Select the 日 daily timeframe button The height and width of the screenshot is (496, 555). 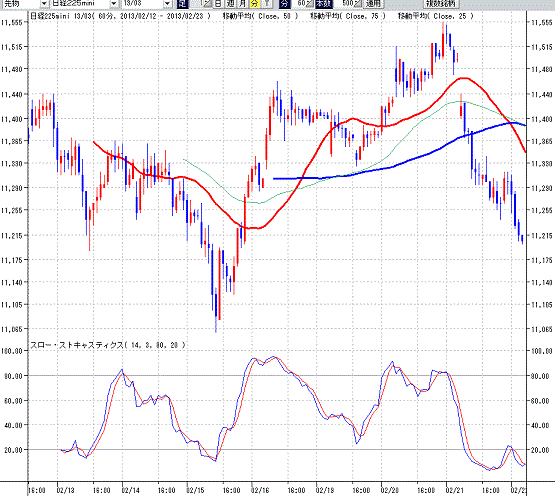[218, 4]
